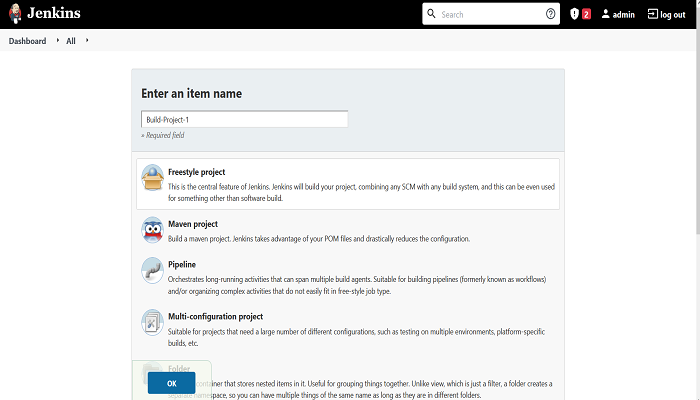Focus the top Search box

coord(491,14)
